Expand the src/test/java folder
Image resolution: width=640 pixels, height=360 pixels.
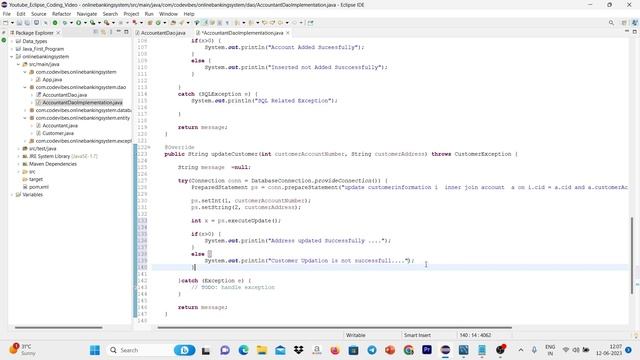pyautogui.click(x=18, y=149)
